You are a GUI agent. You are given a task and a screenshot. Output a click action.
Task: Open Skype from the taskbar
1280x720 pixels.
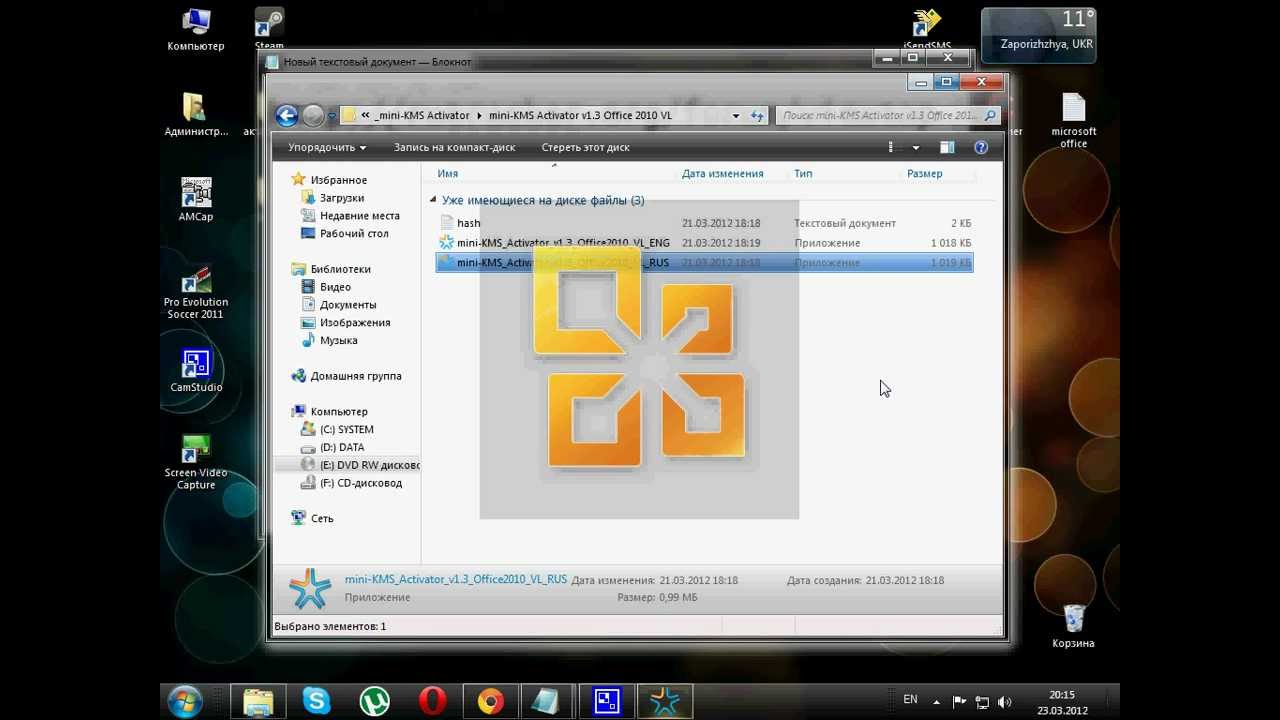tap(316, 702)
